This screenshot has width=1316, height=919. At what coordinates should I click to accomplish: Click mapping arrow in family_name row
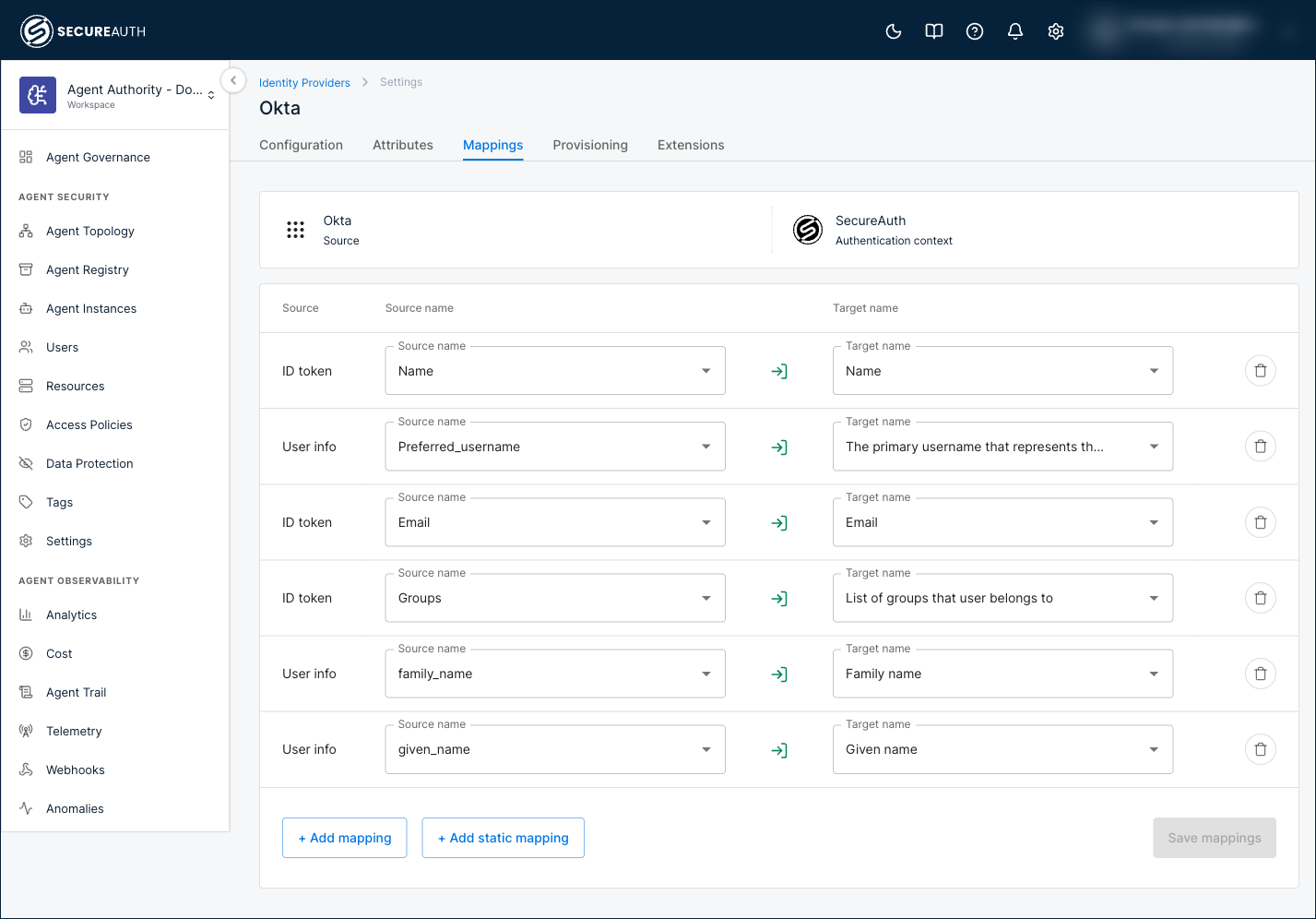click(779, 674)
